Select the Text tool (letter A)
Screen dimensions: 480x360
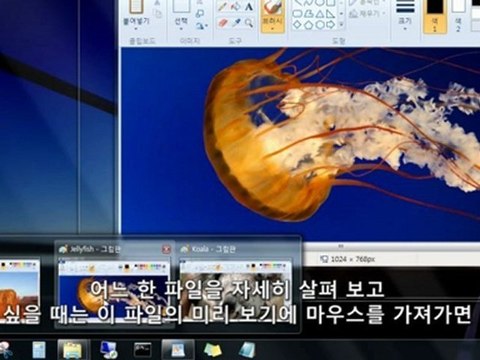(249, 7)
